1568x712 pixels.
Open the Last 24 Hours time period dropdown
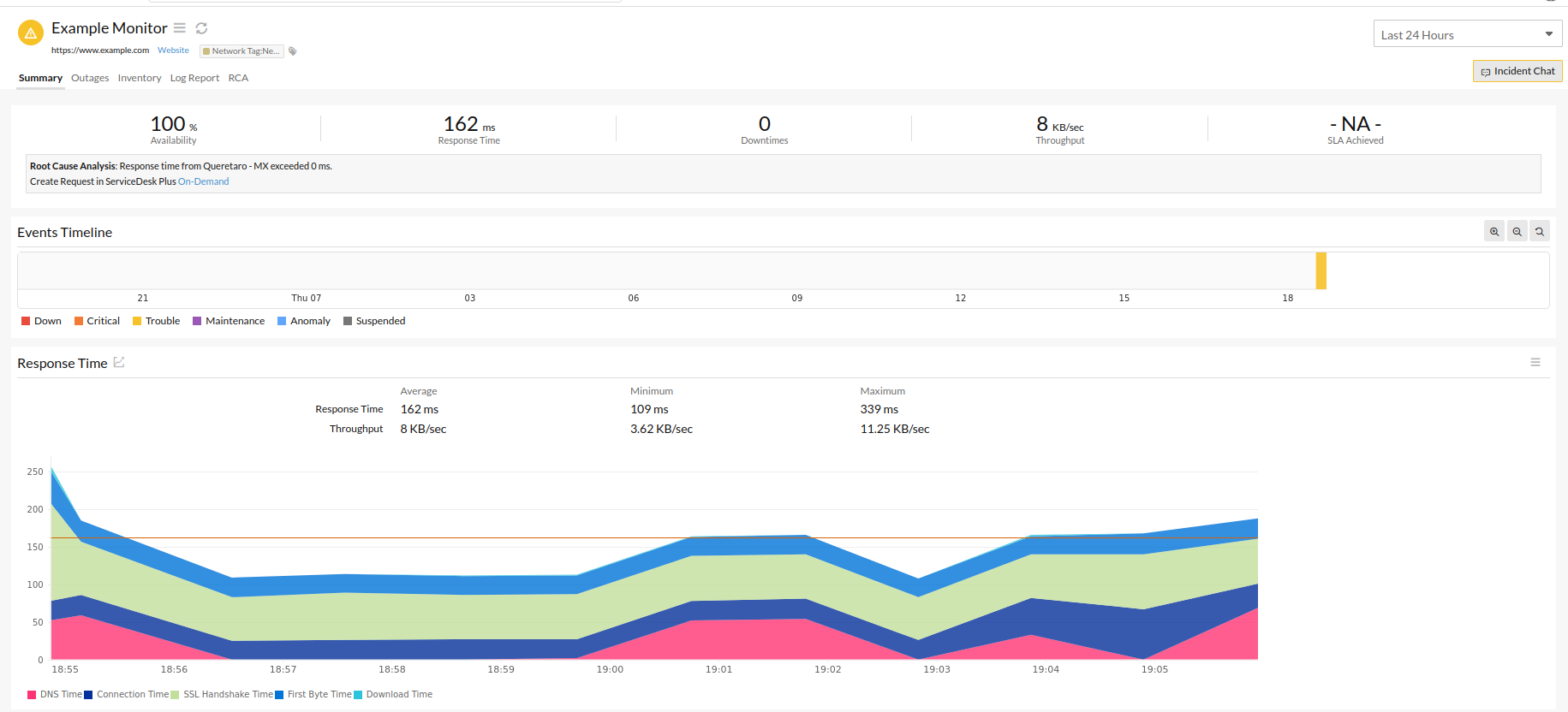[x=1467, y=34]
